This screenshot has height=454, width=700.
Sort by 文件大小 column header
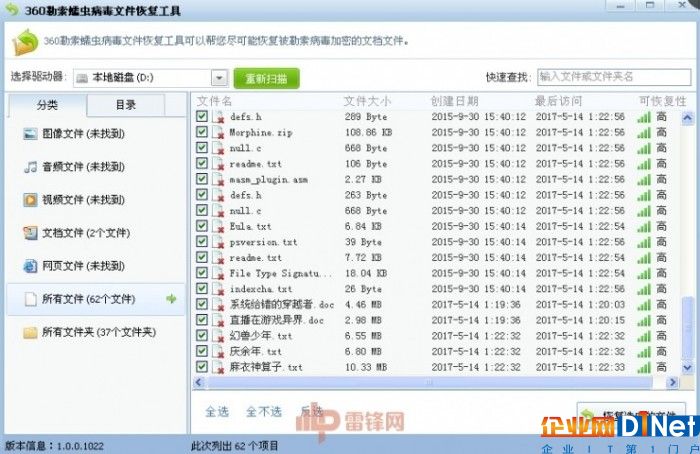coord(367,101)
